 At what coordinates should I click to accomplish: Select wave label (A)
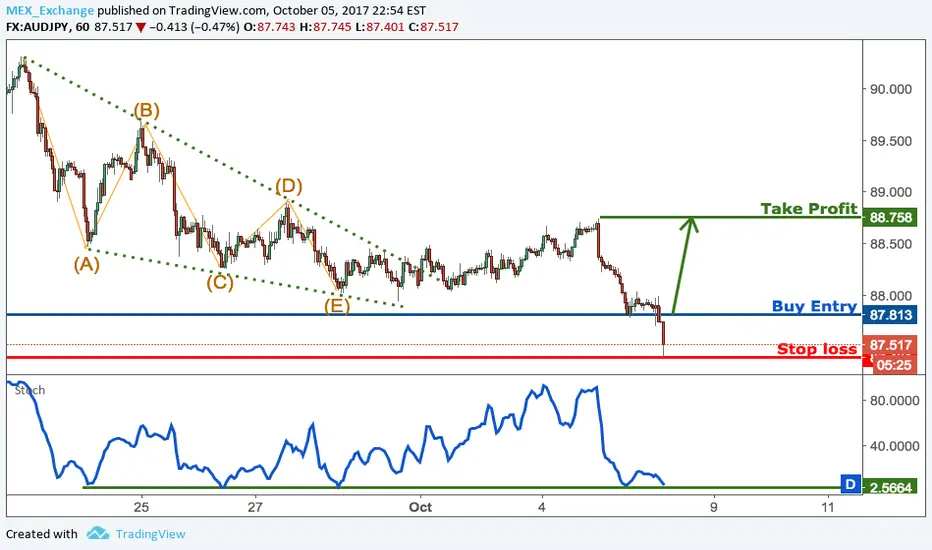tap(87, 264)
